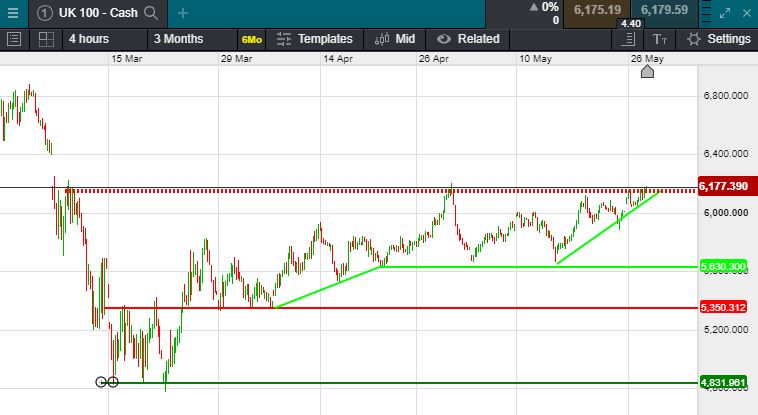The height and width of the screenshot is (415, 758).
Task: Select the 5,630.300 green level label
Action: [x=723, y=267]
